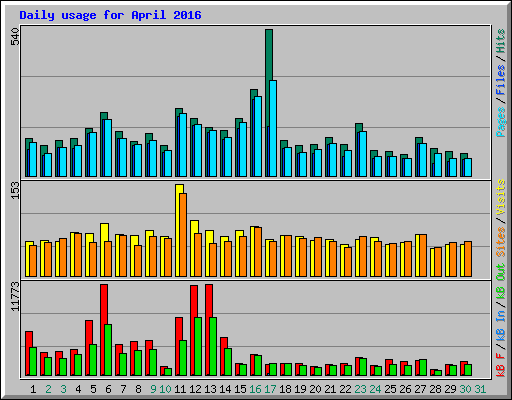Click the green kB Out bar for day 13

(x=213, y=347)
